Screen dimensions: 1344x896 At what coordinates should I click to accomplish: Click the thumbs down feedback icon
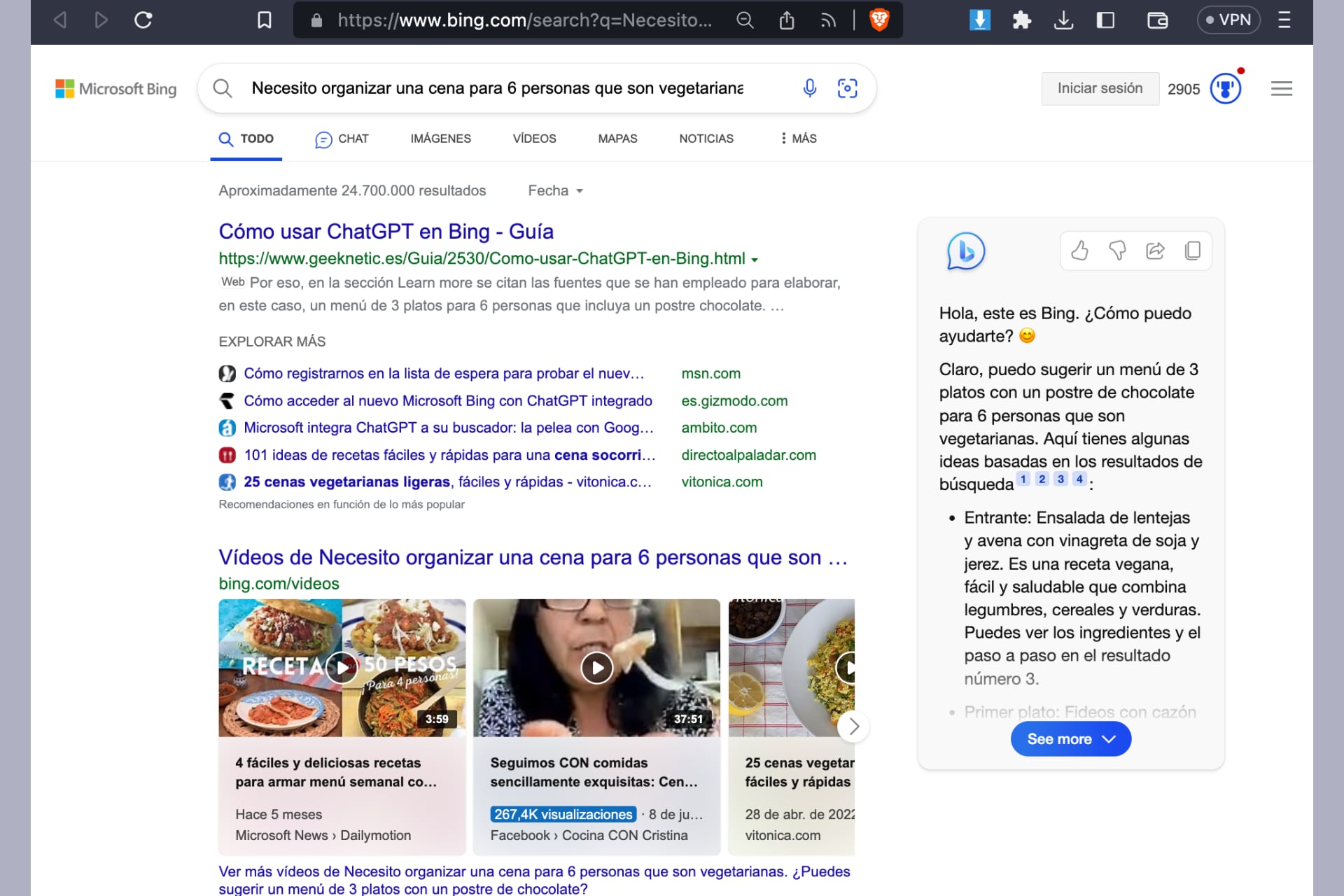point(1117,251)
